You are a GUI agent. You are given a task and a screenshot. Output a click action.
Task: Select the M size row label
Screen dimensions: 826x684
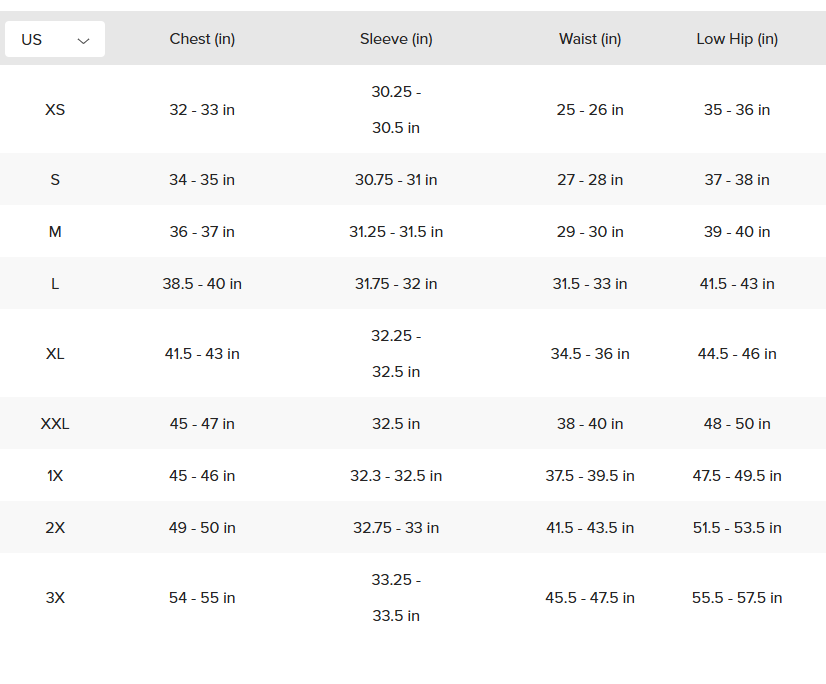[55, 232]
